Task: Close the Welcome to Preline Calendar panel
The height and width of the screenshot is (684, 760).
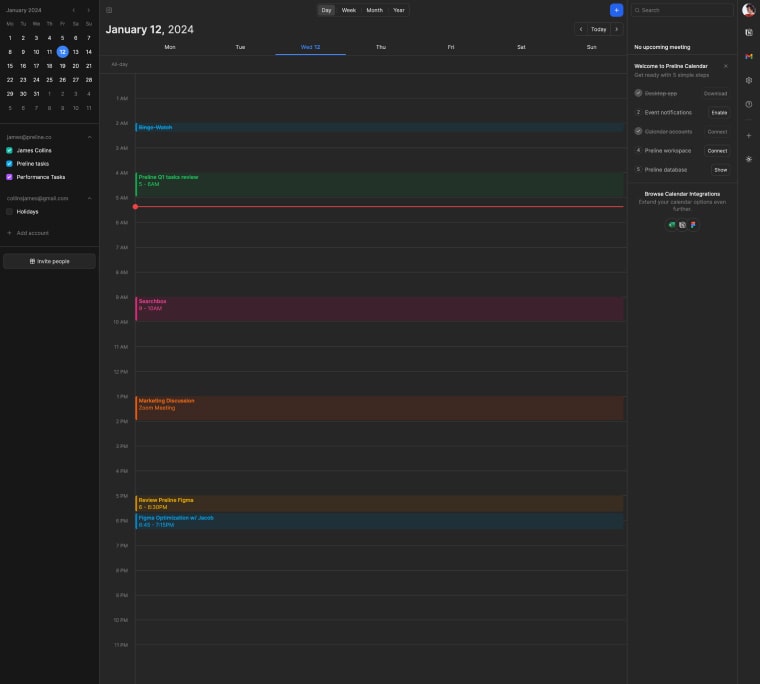Action: (x=726, y=66)
